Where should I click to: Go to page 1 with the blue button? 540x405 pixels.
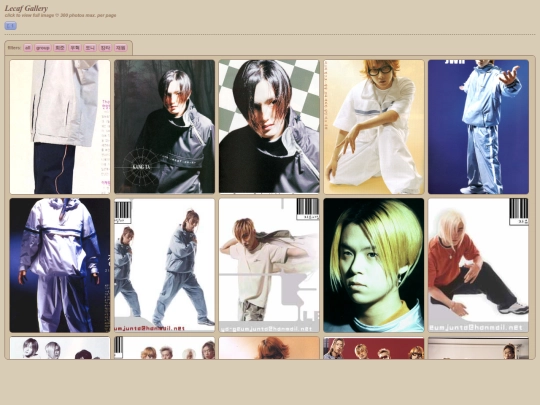pos(10,26)
